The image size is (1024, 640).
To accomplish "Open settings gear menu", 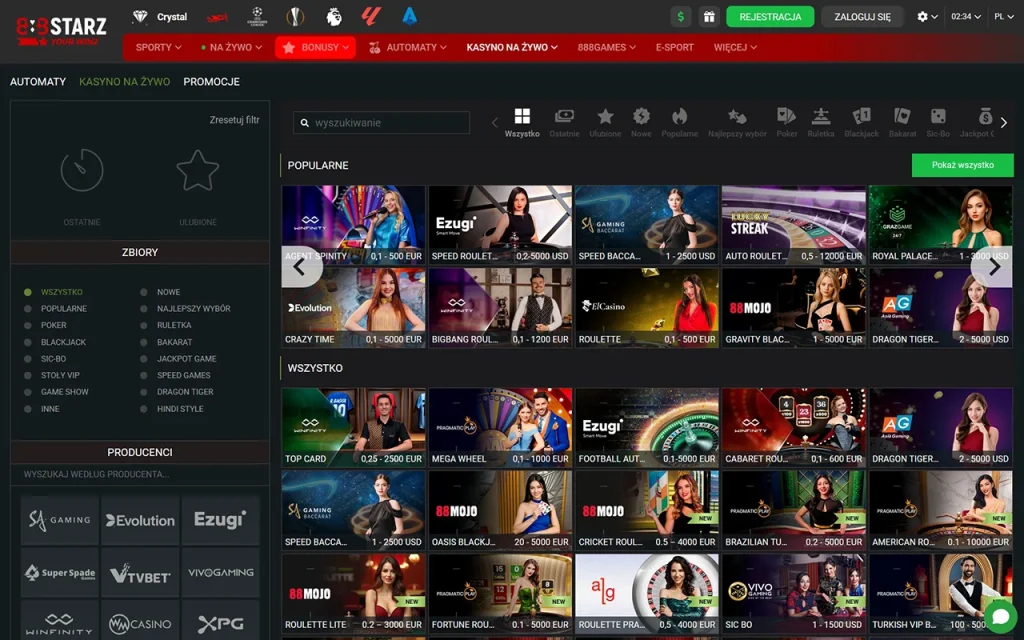I will tap(927, 16).
